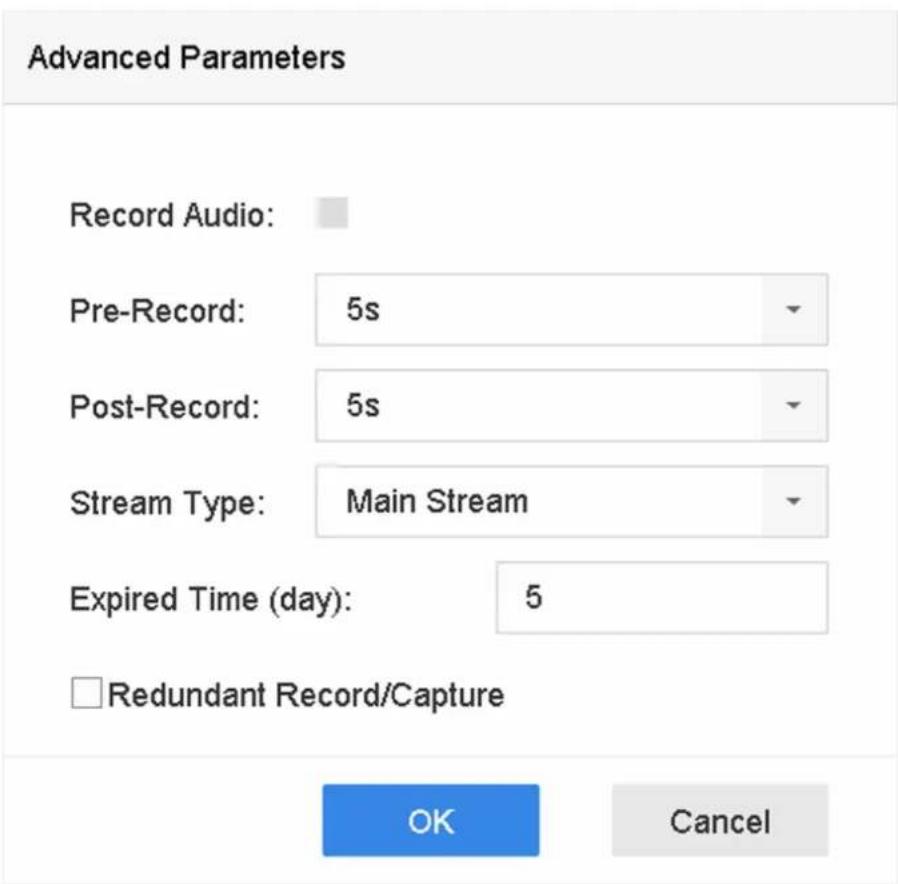Viewport: 898px width, 884px height.
Task: Click the Stream Type label
Action: pos(167,504)
